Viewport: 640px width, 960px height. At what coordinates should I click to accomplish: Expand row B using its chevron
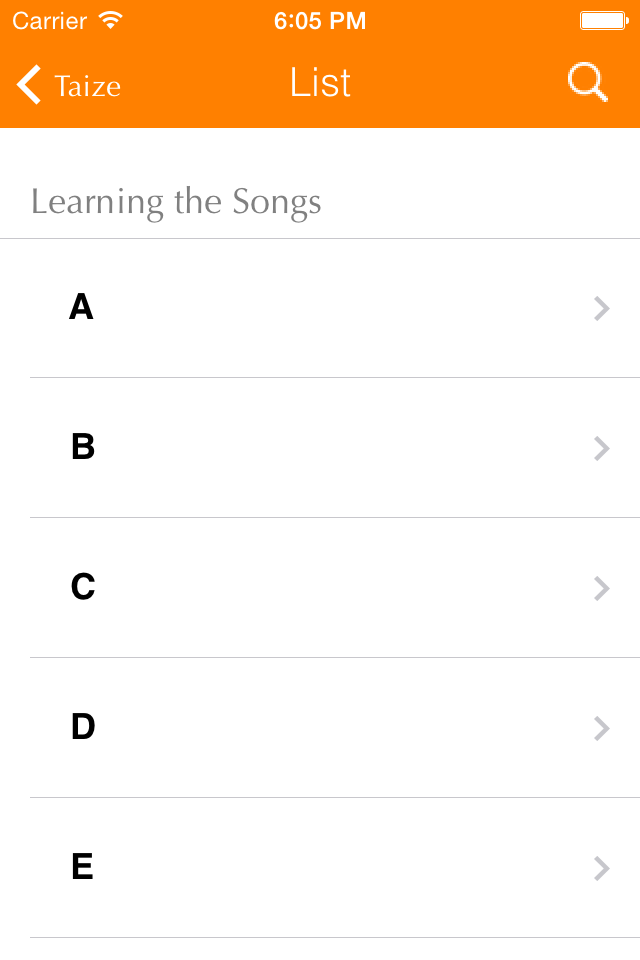pos(601,448)
